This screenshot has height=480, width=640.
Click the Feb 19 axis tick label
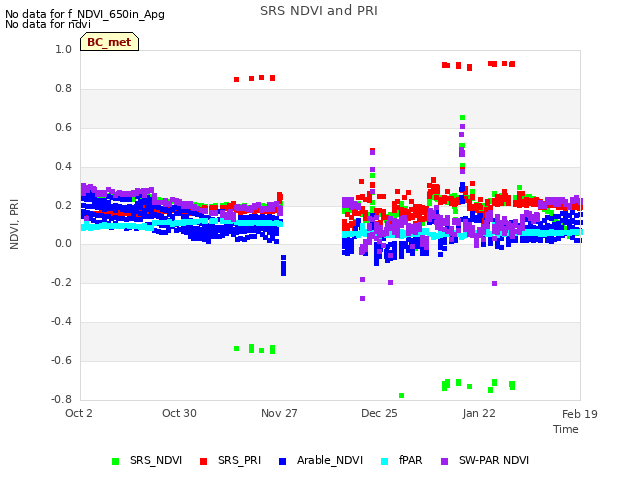tap(580, 414)
